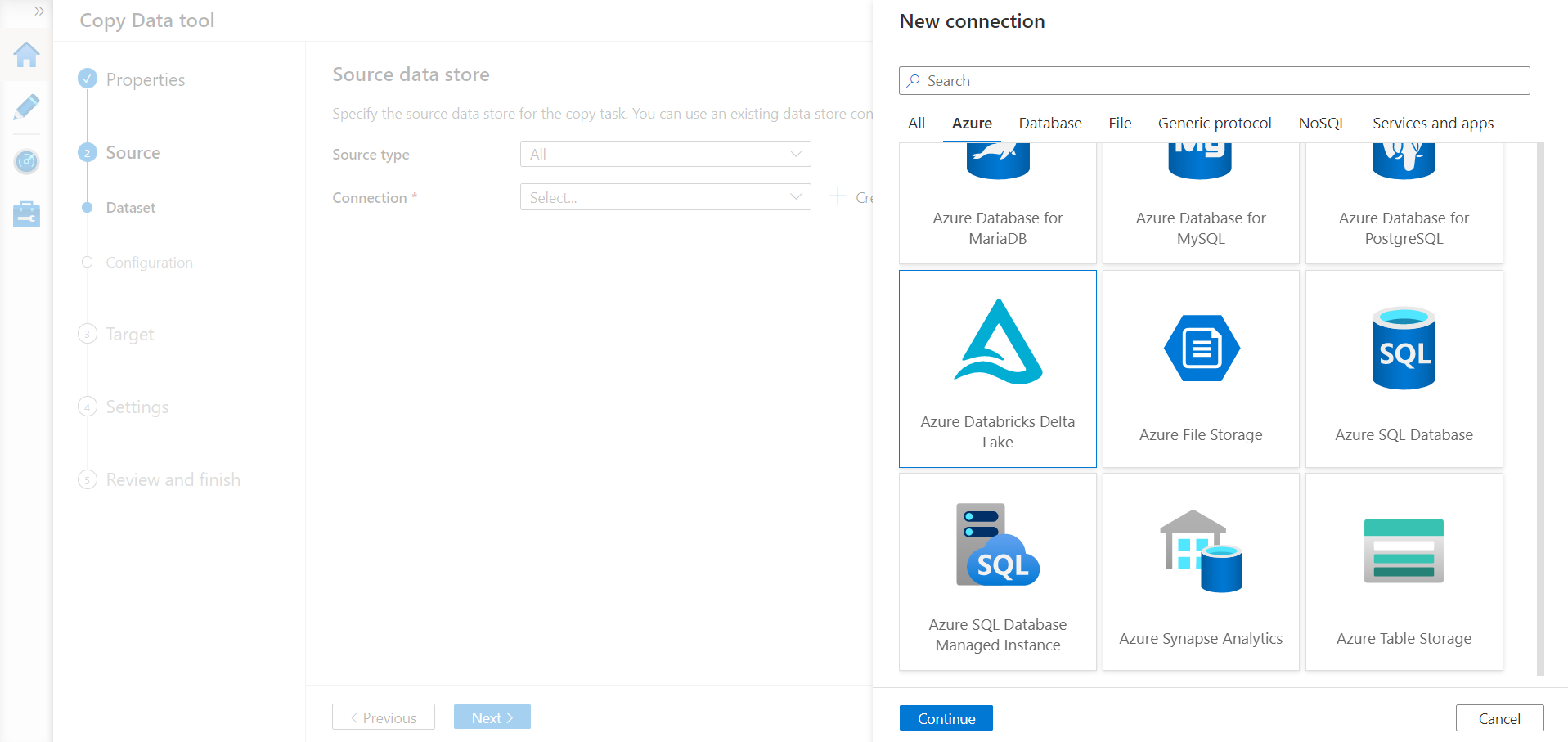
Task: Switch to the Services and apps tab
Action: 1433,124
